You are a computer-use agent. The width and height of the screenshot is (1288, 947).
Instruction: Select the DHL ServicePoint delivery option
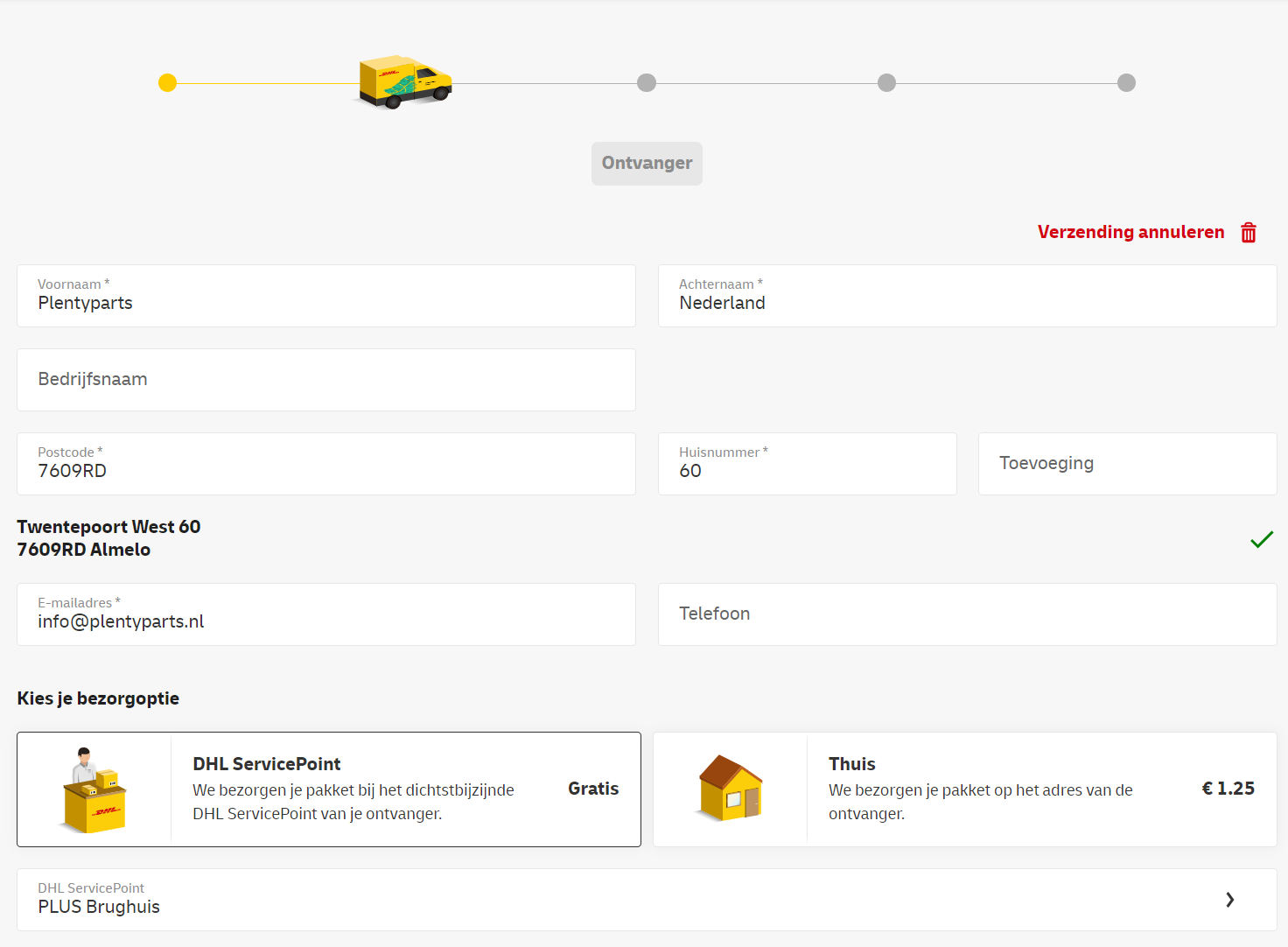329,789
